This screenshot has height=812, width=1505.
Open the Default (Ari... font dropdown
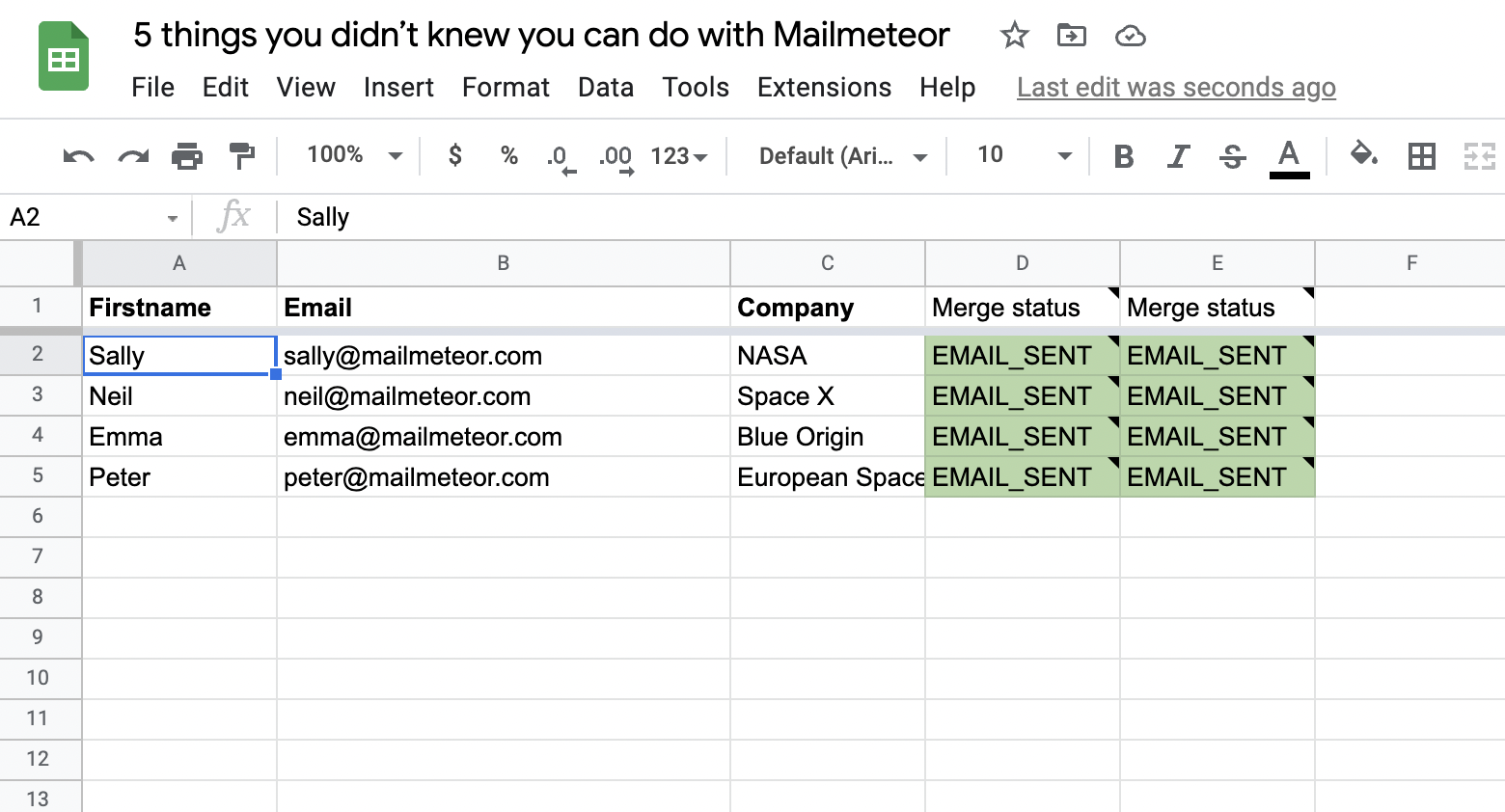[843, 156]
